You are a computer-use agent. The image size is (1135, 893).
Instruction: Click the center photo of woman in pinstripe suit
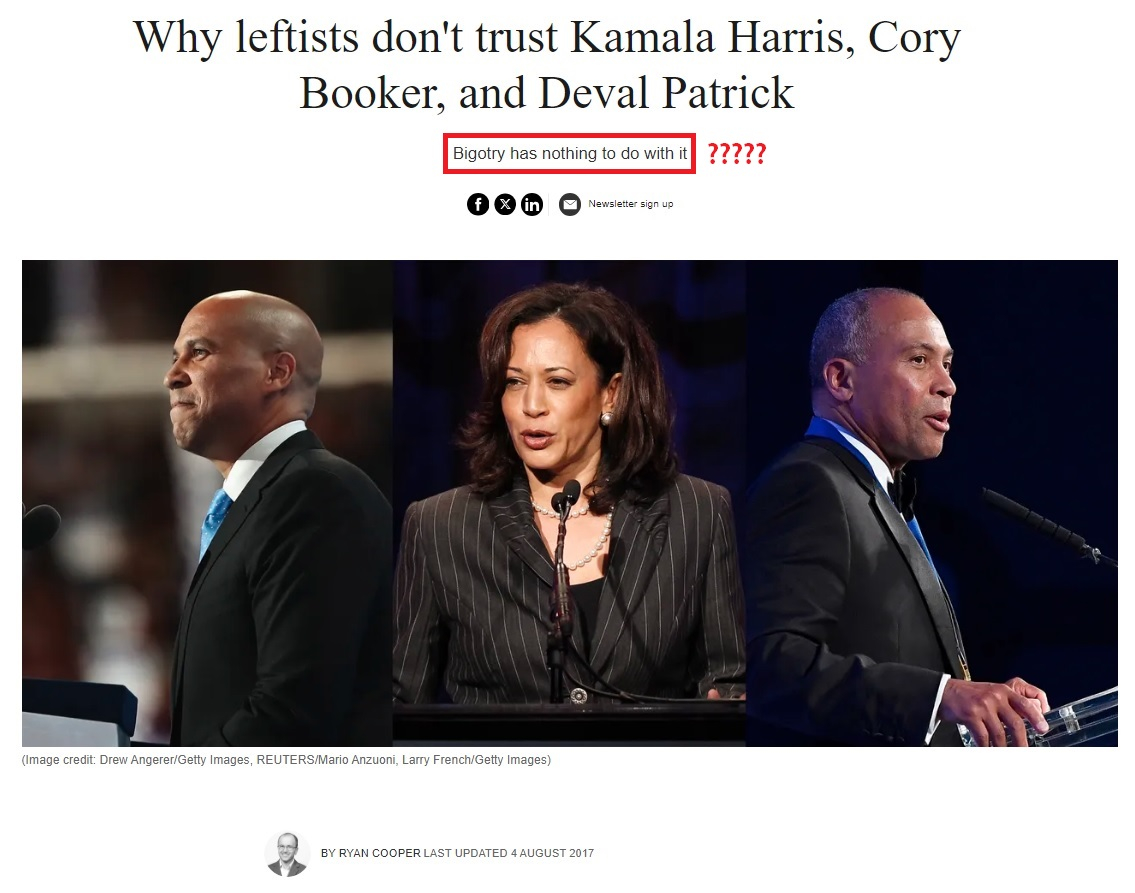(570, 503)
